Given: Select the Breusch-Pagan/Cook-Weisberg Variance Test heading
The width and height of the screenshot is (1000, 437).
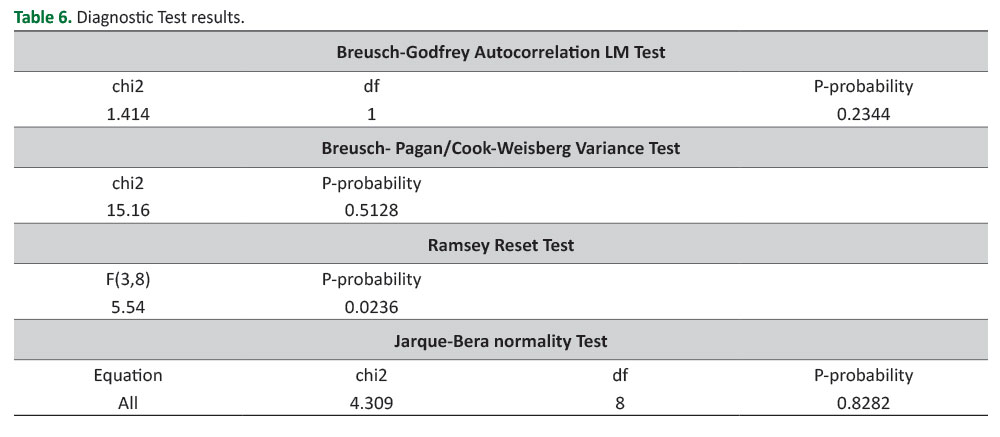Looking at the screenshot, I should point(501,148).
